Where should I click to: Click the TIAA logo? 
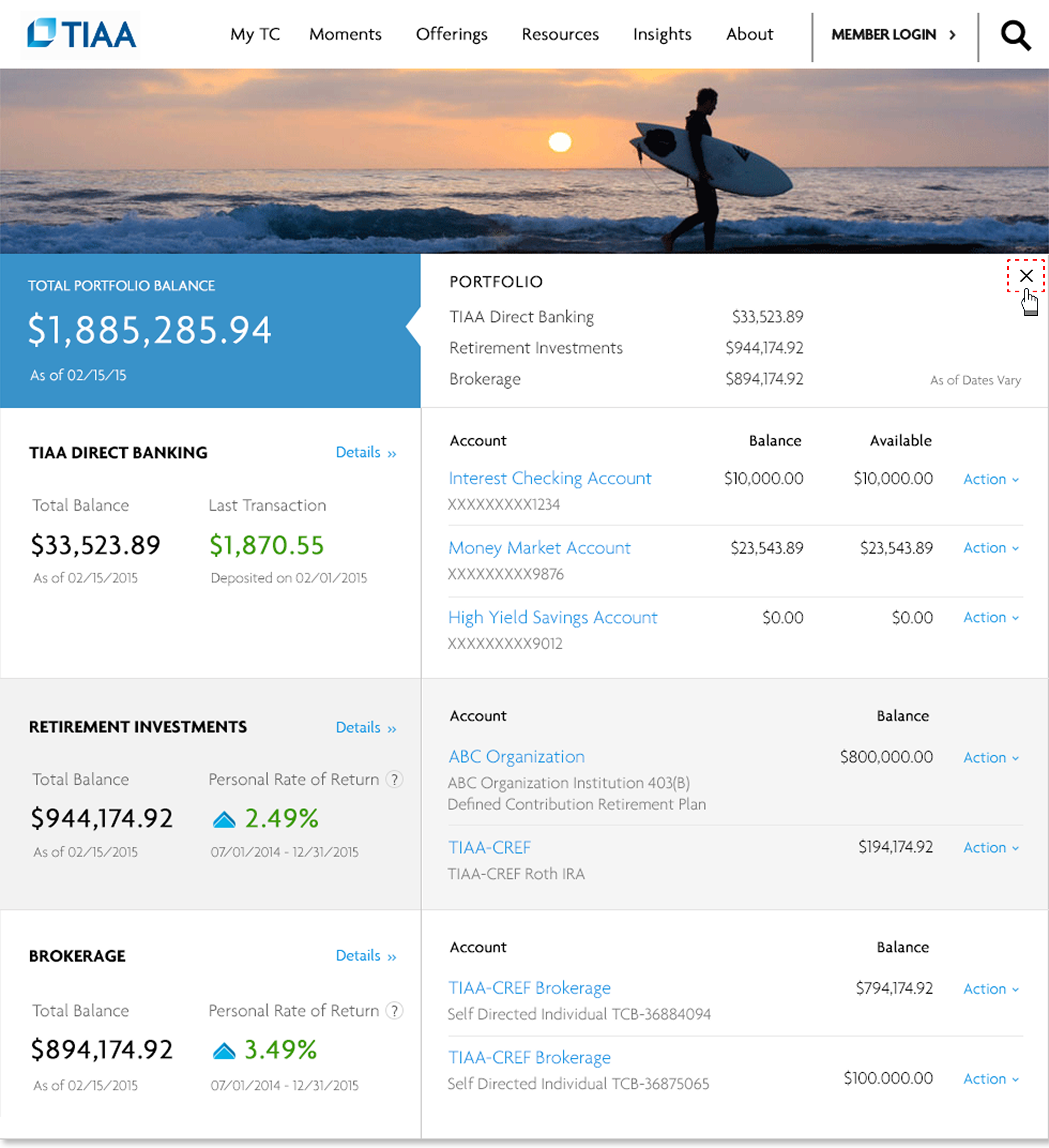pyautogui.click(x=81, y=34)
